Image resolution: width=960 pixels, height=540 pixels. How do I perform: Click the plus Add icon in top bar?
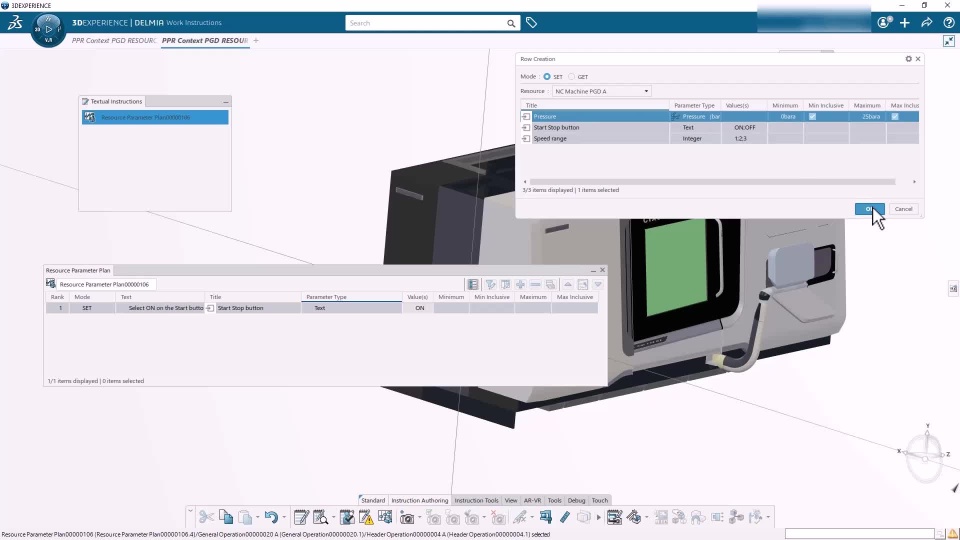pyautogui.click(x=905, y=23)
